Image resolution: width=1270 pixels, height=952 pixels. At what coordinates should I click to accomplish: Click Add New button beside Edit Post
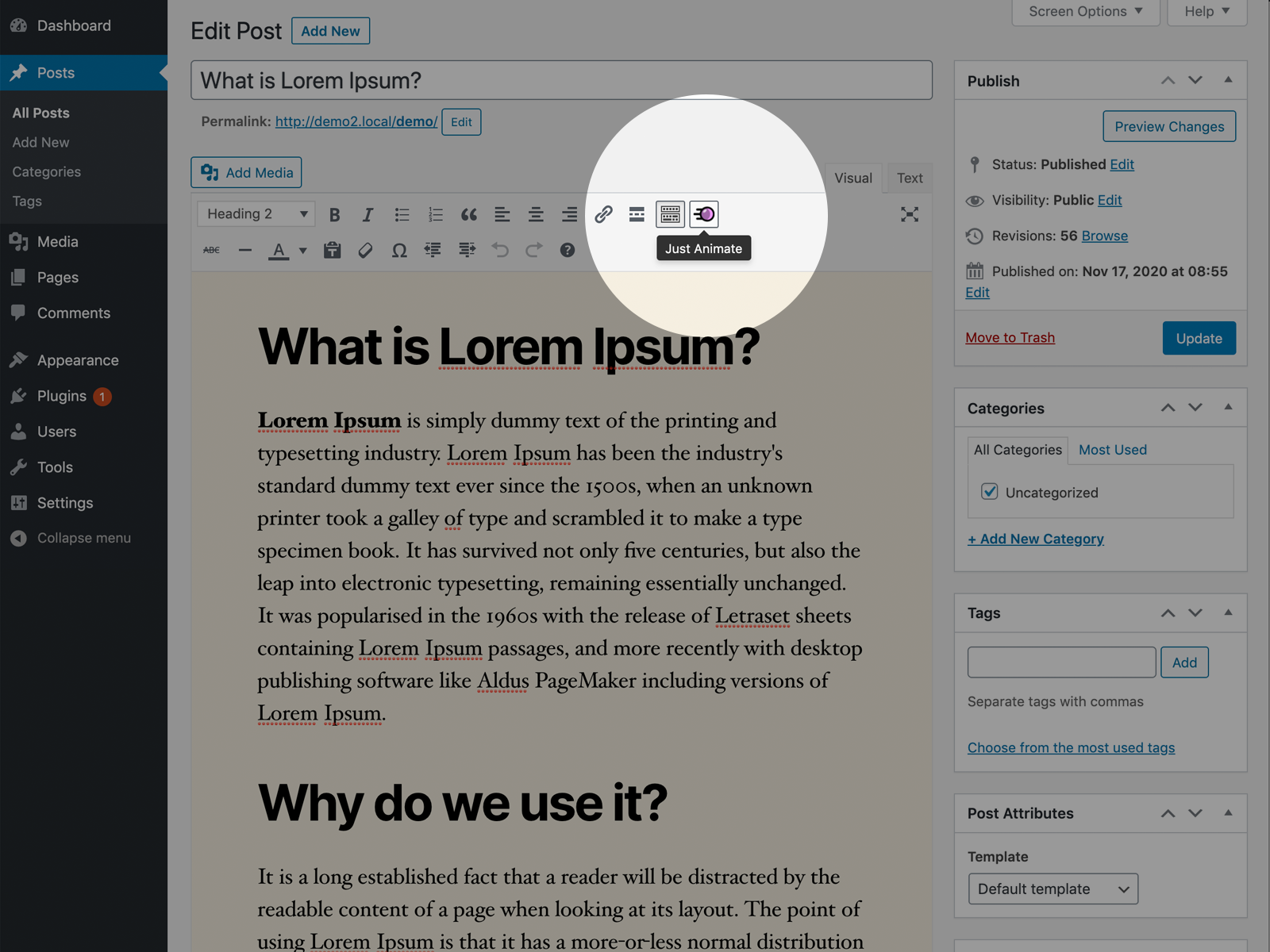(x=330, y=31)
